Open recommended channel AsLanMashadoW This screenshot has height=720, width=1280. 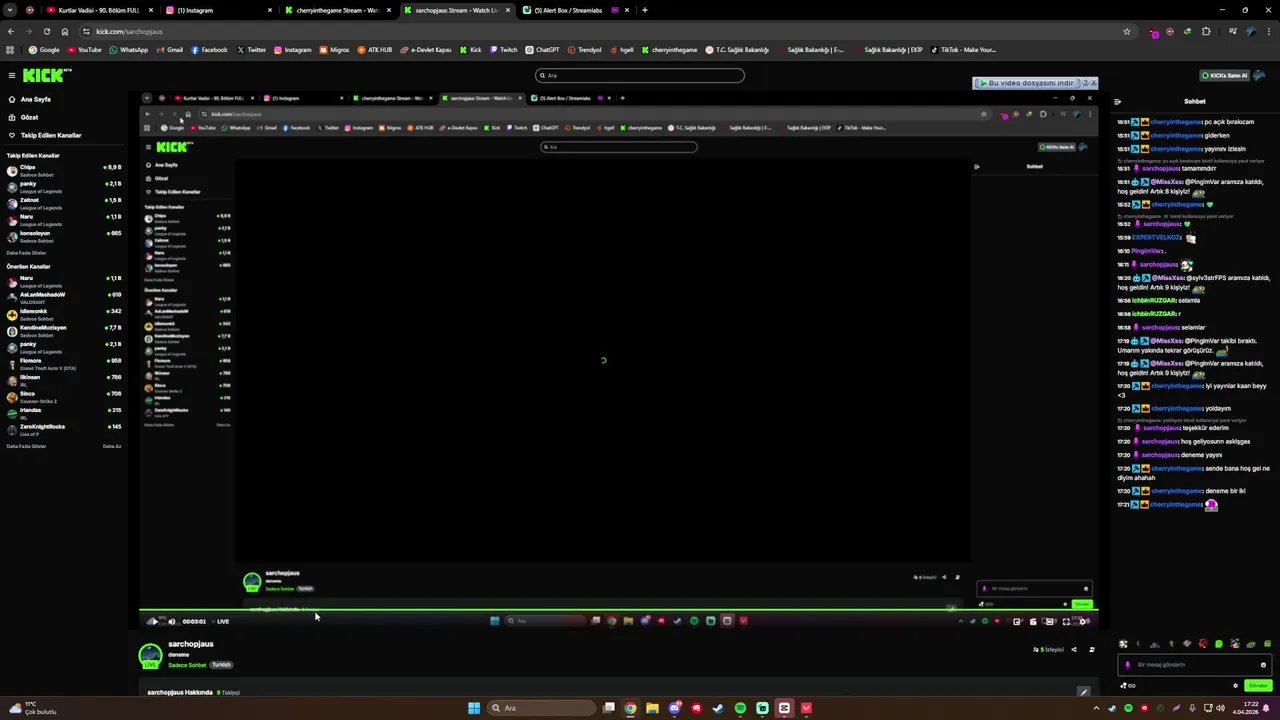63,298
